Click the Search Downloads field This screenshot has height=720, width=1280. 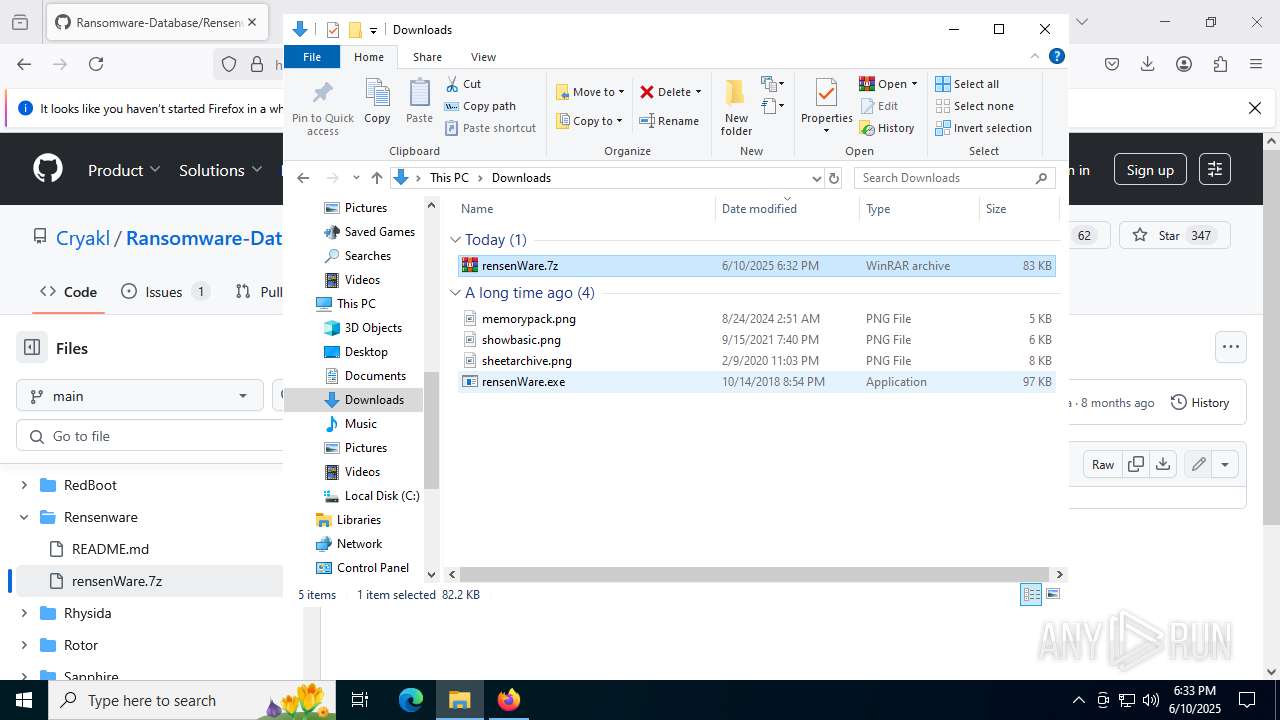[x=955, y=178]
